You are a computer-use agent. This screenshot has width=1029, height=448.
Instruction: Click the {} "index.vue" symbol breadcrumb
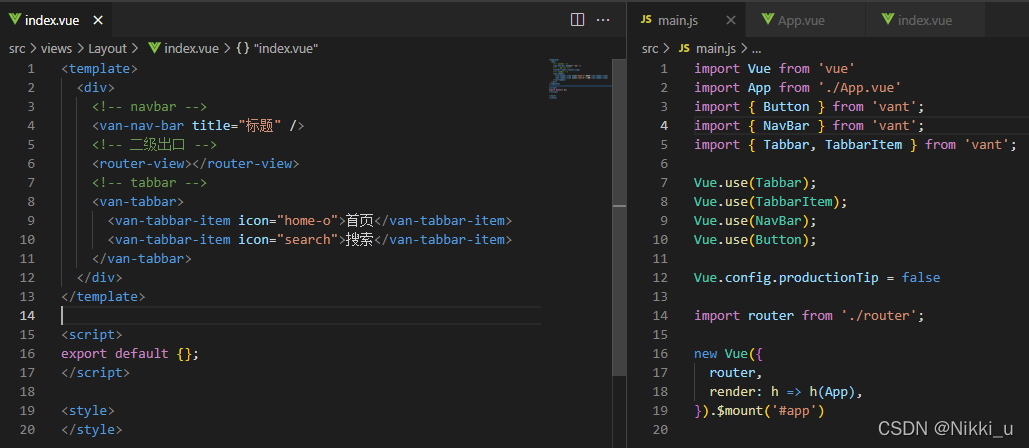tap(277, 49)
